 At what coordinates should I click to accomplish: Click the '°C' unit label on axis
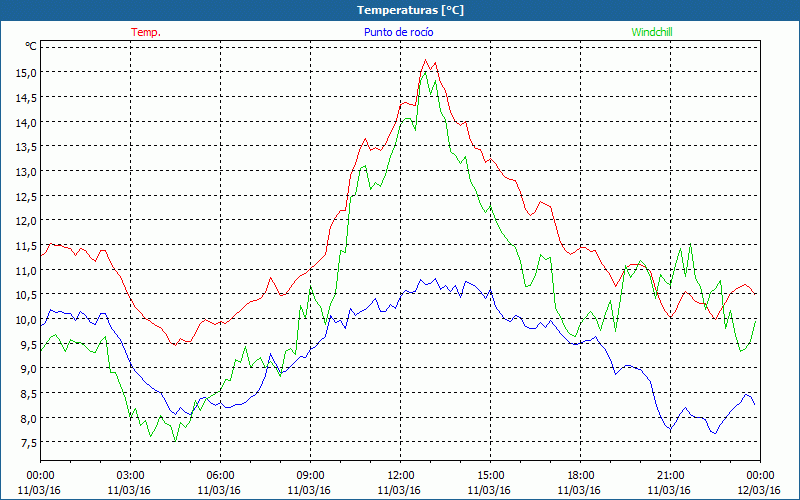pos(31,46)
